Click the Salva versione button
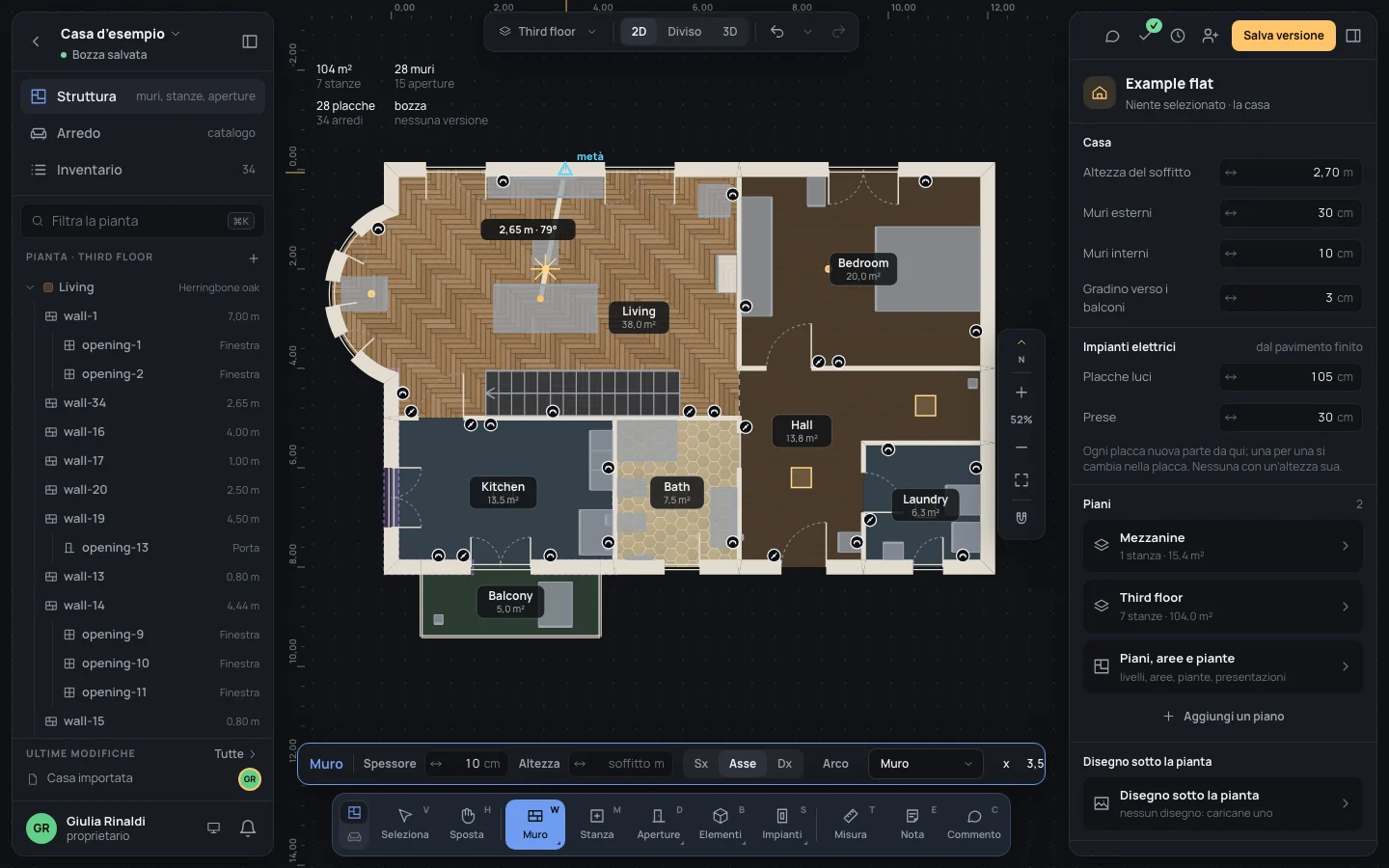1389x868 pixels. click(1283, 36)
